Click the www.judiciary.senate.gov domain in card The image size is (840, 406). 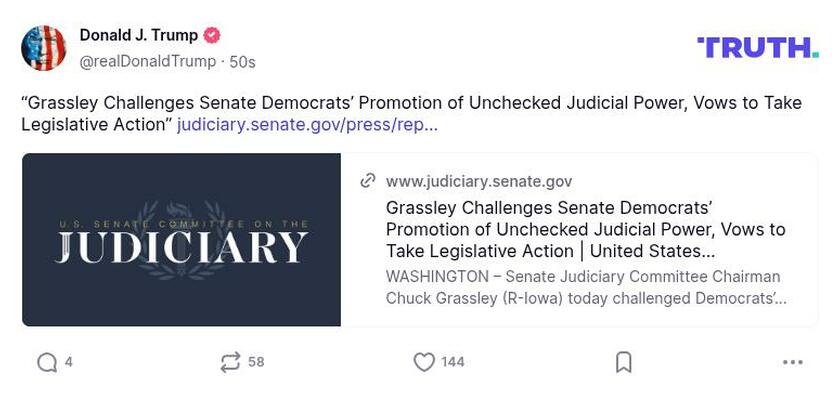[x=479, y=181]
